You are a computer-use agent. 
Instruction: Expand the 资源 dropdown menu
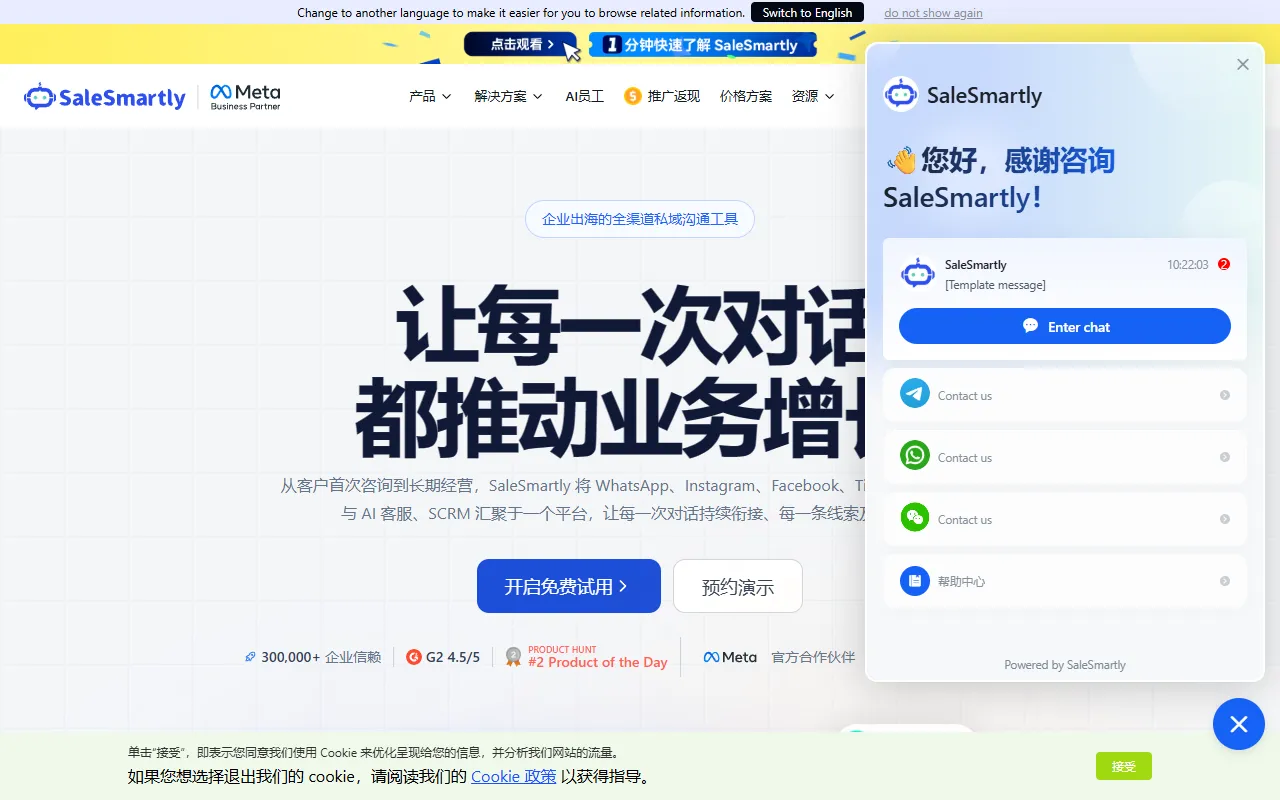[813, 96]
